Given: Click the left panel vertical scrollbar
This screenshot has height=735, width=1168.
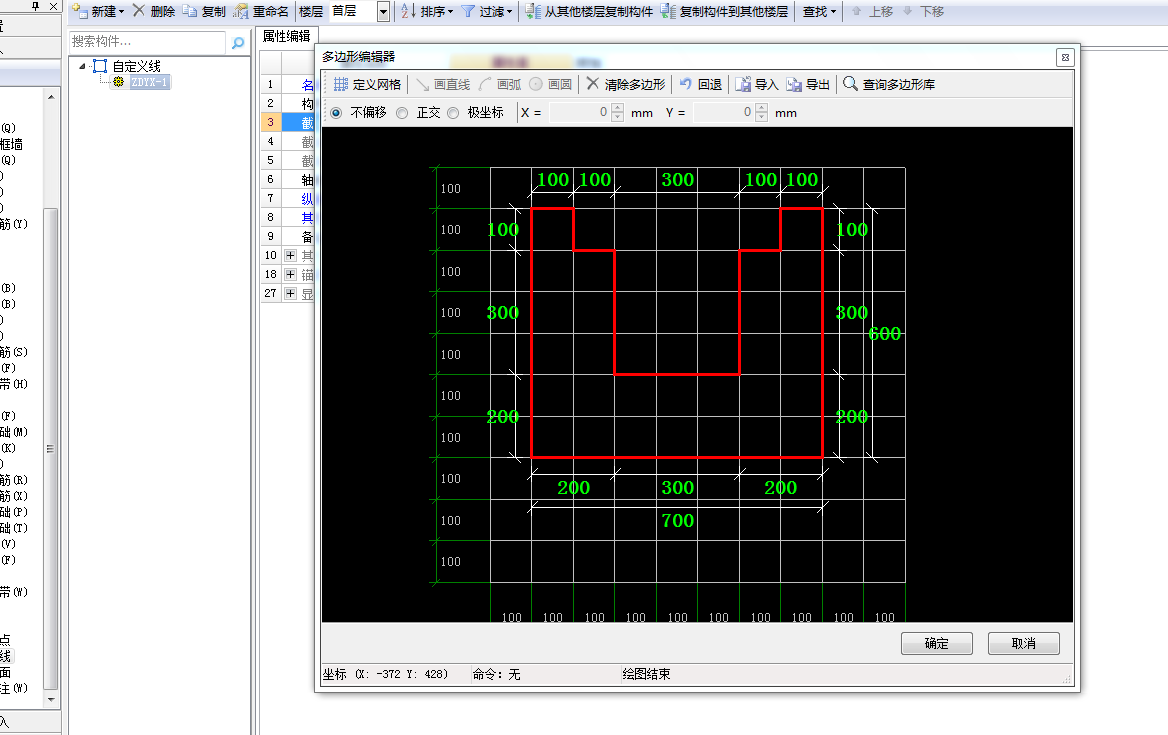Looking at the screenshot, I should tap(51, 448).
